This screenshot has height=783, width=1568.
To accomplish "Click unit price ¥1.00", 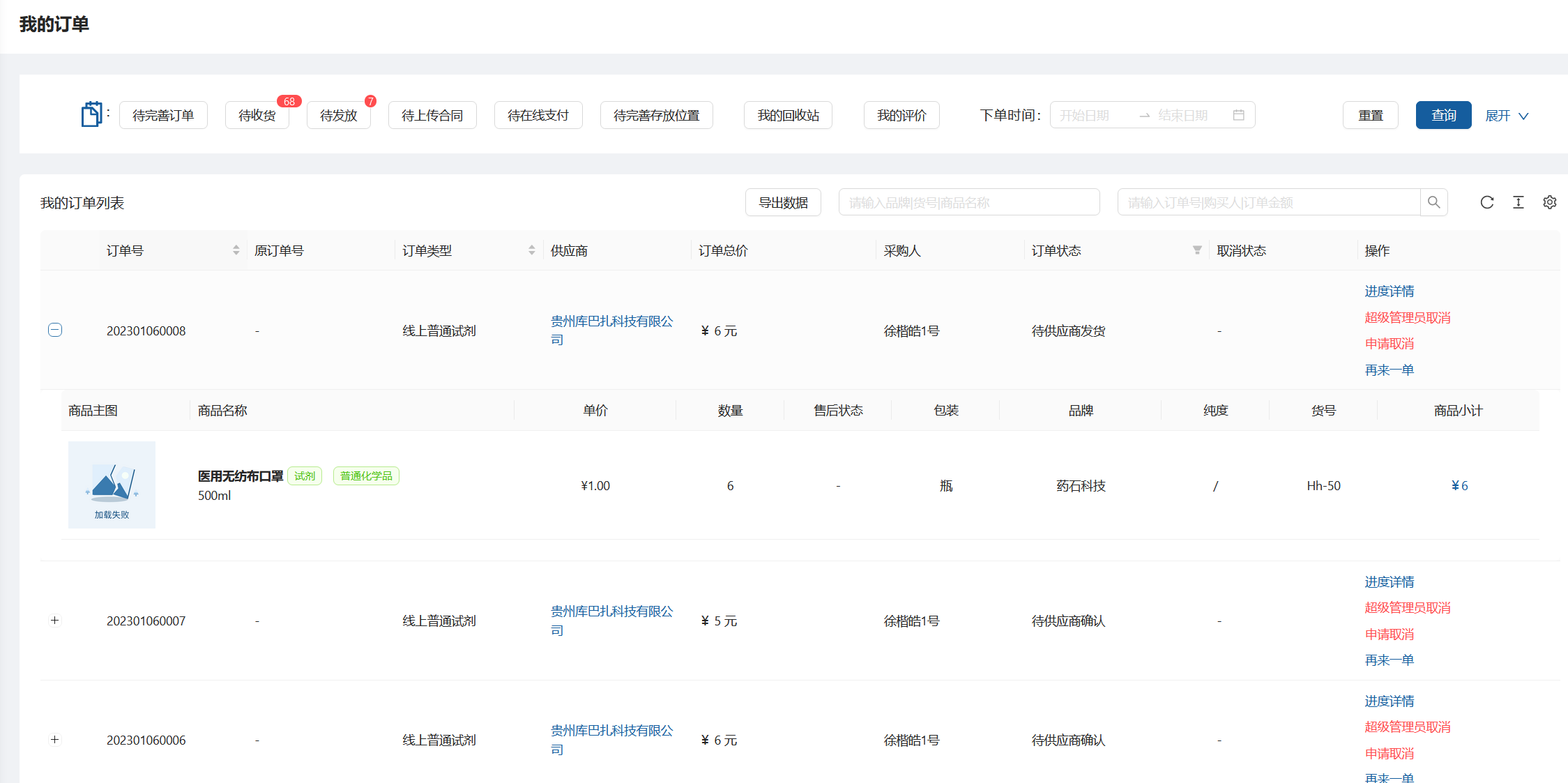I will [x=595, y=486].
